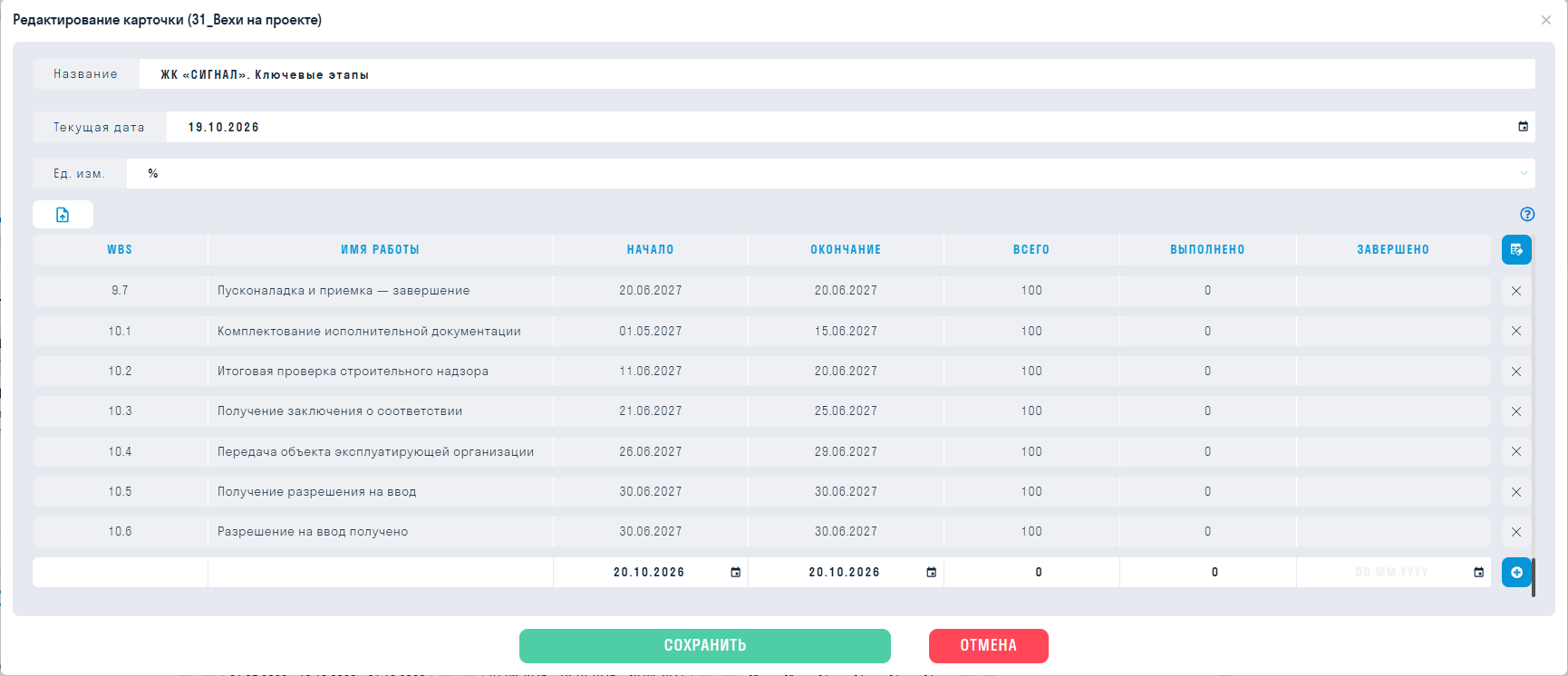The height and width of the screenshot is (676, 1568).
Task: Open the help question mark icon
Action: coord(1527,215)
